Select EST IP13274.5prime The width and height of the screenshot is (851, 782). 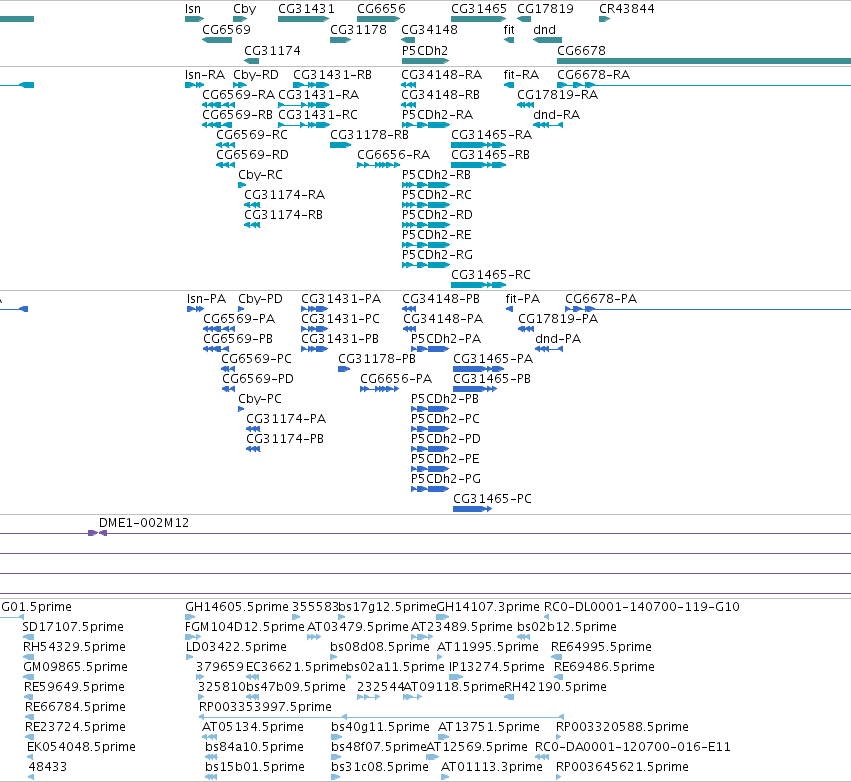pos(497,667)
